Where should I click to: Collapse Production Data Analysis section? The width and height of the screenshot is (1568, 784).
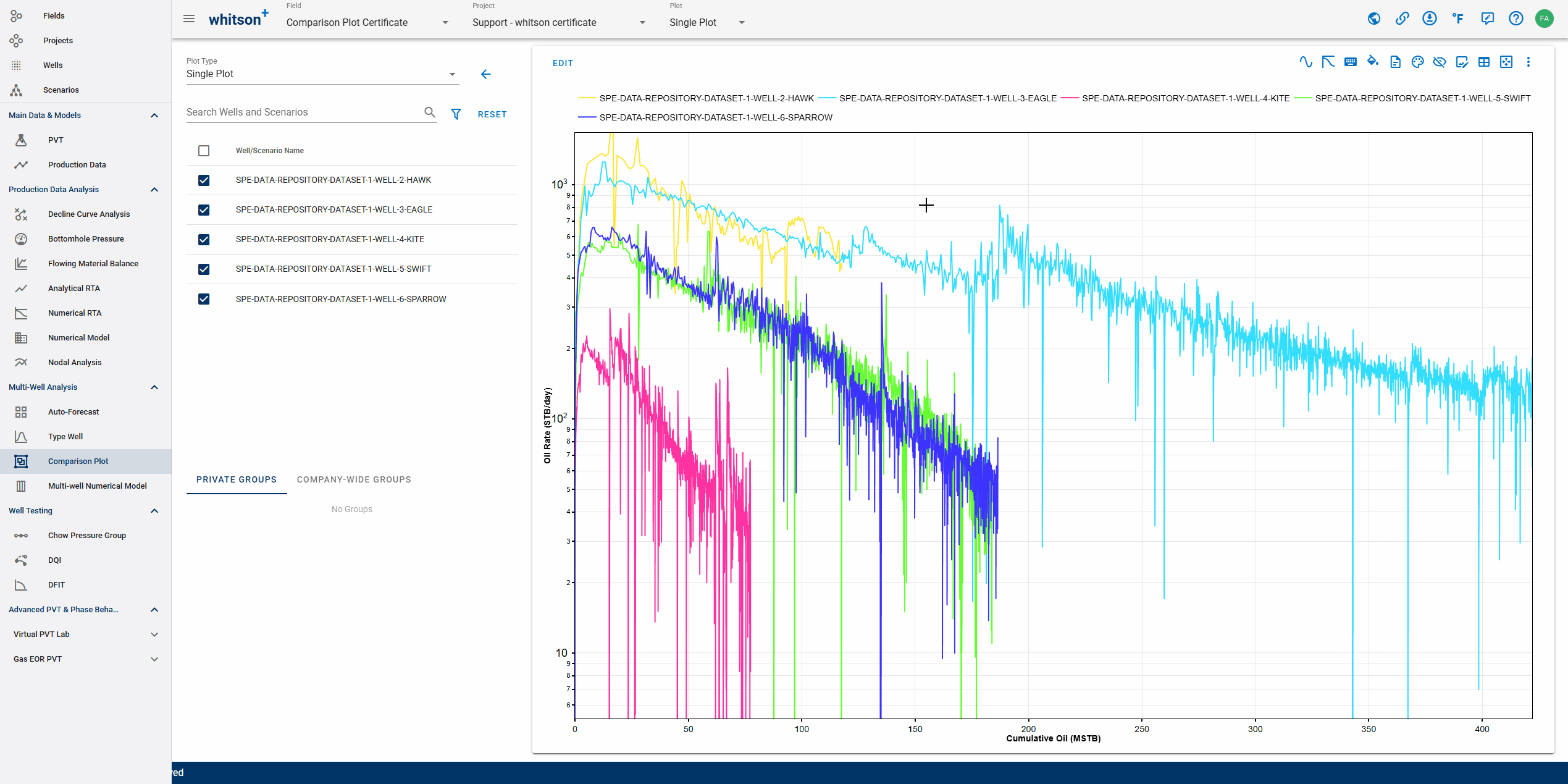(154, 190)
